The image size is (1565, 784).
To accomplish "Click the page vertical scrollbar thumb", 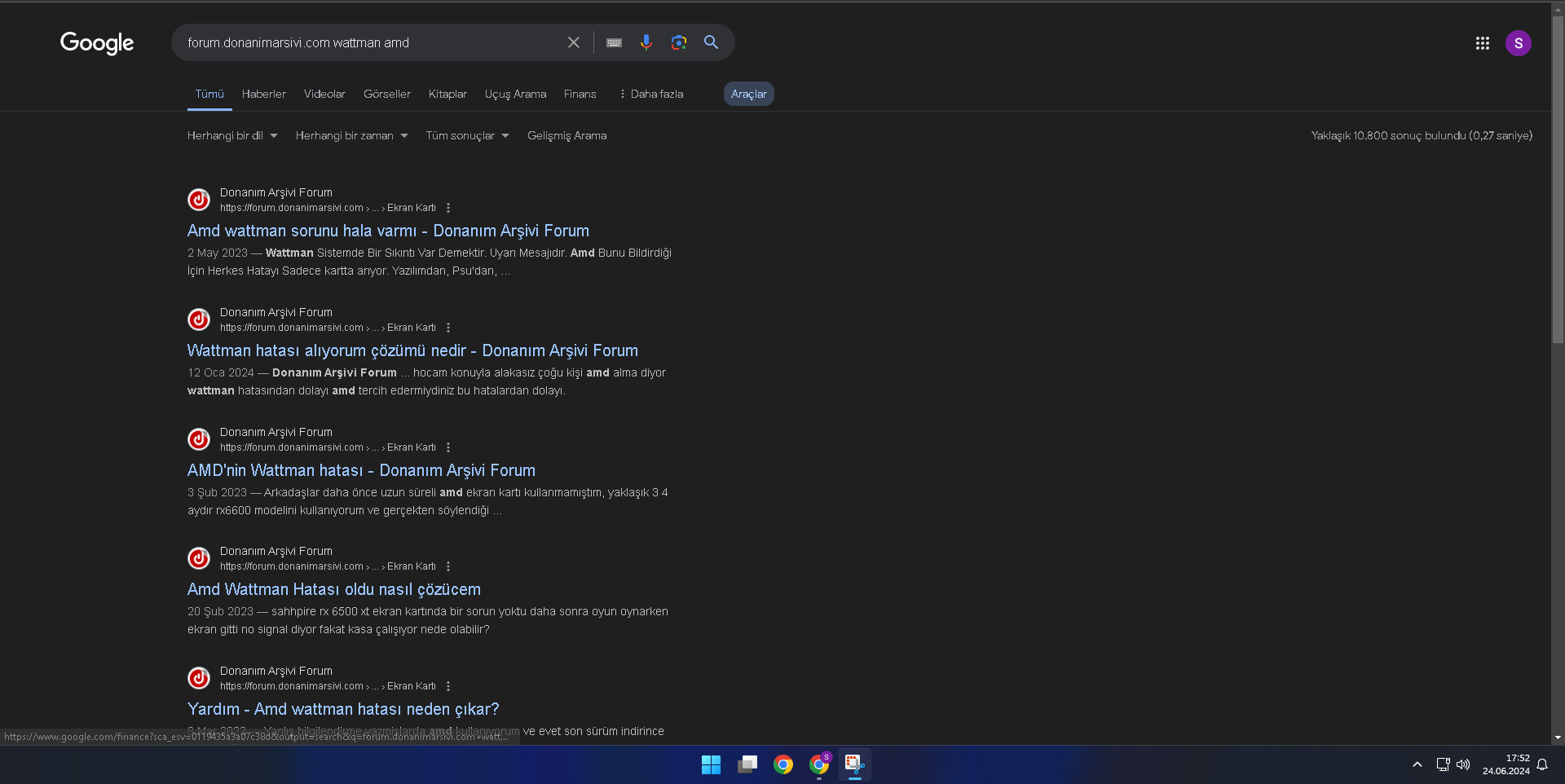I will (x=1558, y=179).
